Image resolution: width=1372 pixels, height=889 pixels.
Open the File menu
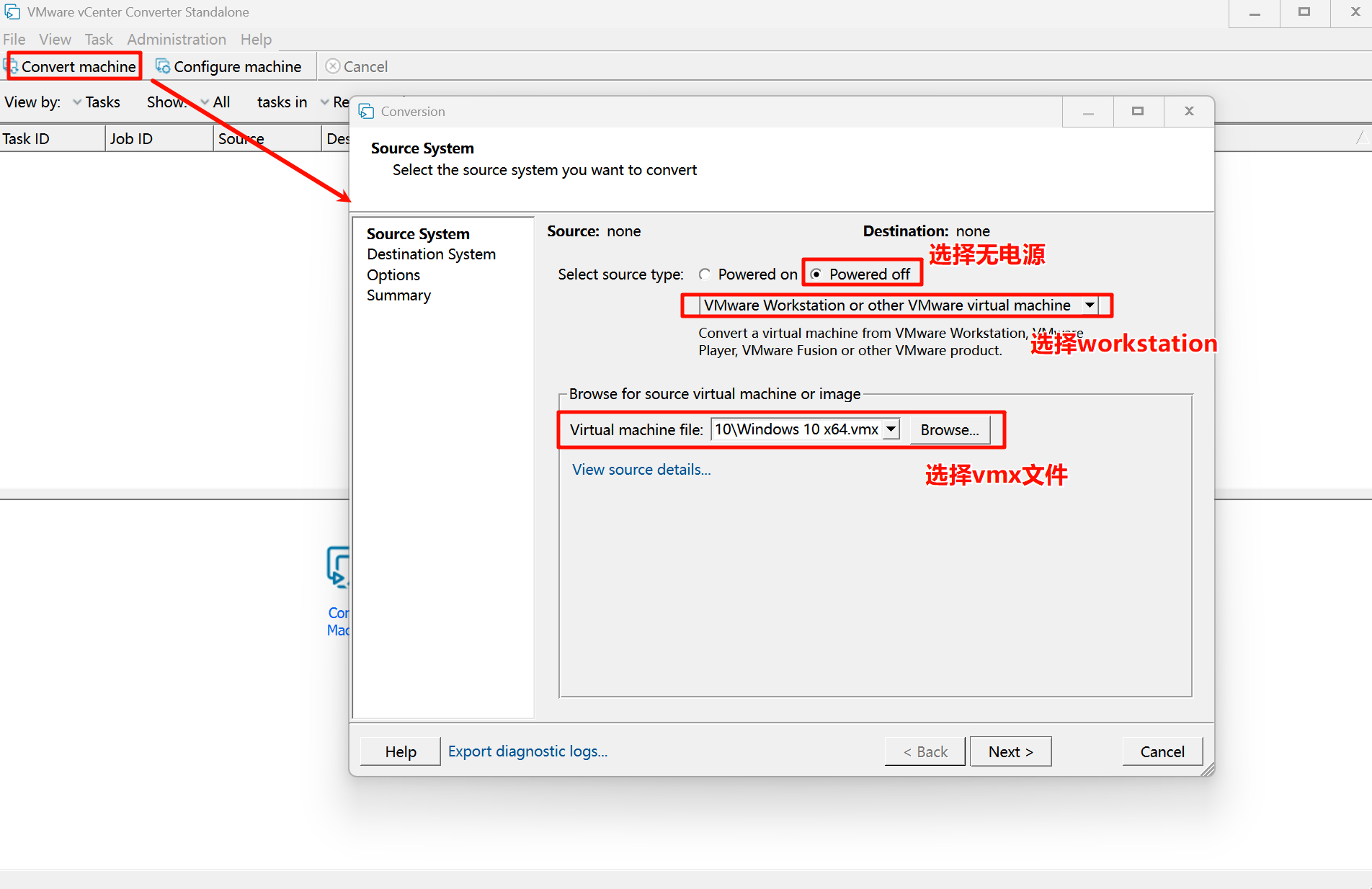point(14,40)
